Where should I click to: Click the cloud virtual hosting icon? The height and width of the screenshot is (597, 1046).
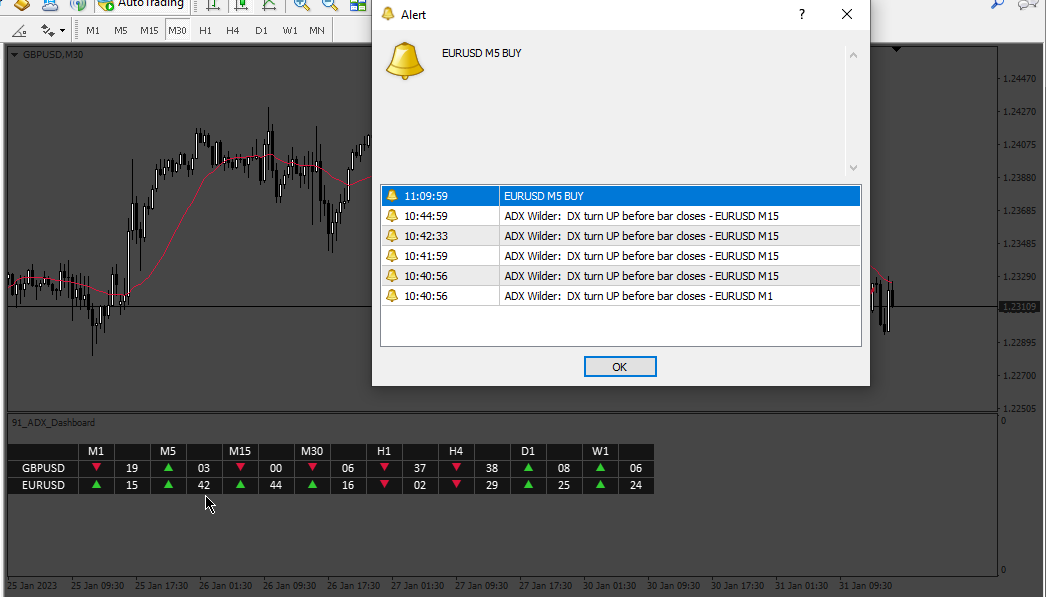coord(50,5)
